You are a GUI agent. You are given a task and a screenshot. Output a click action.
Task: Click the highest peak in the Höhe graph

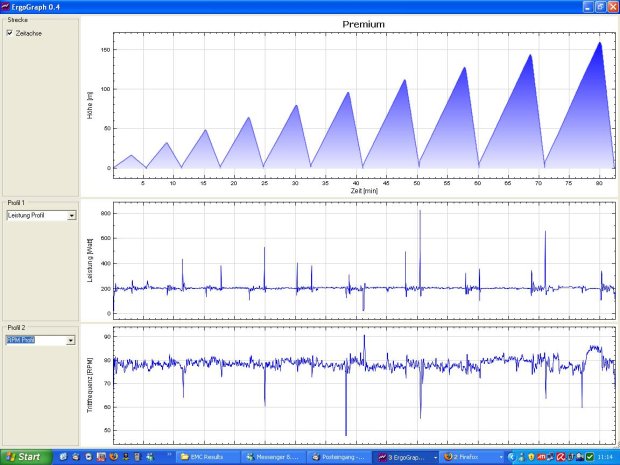599,43
